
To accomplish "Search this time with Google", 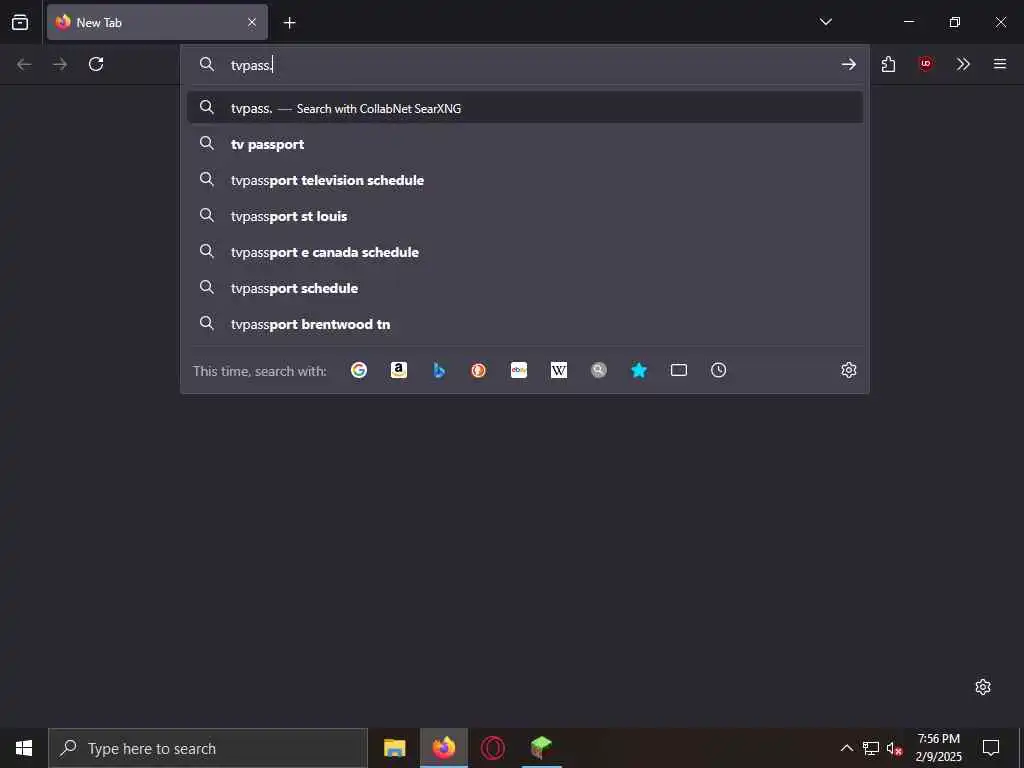I will [359, 370].
